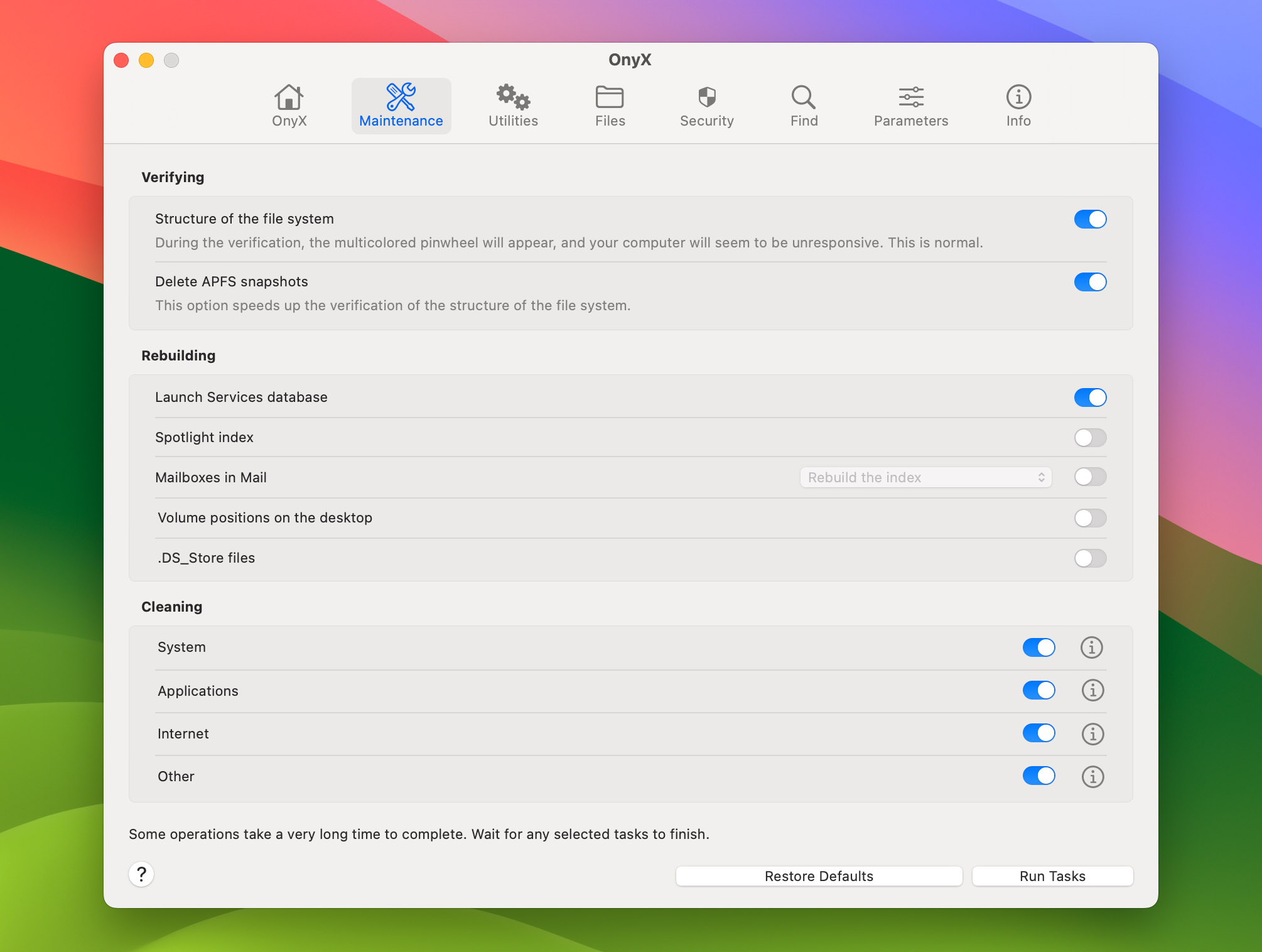This screenshot has width=1262, height=952.
Task: Click the 'Mailboxes in Mail' label
Action: [x=211, y=477]
